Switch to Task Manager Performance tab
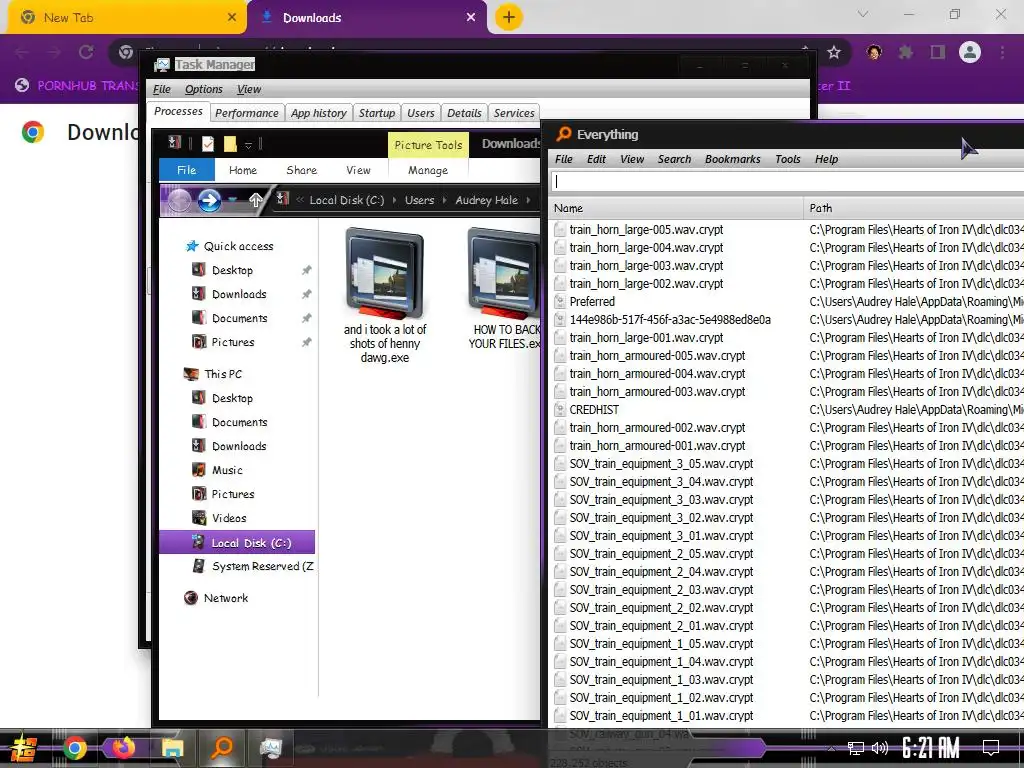The width and height of the screenshot is (1024, 768). 247,113
